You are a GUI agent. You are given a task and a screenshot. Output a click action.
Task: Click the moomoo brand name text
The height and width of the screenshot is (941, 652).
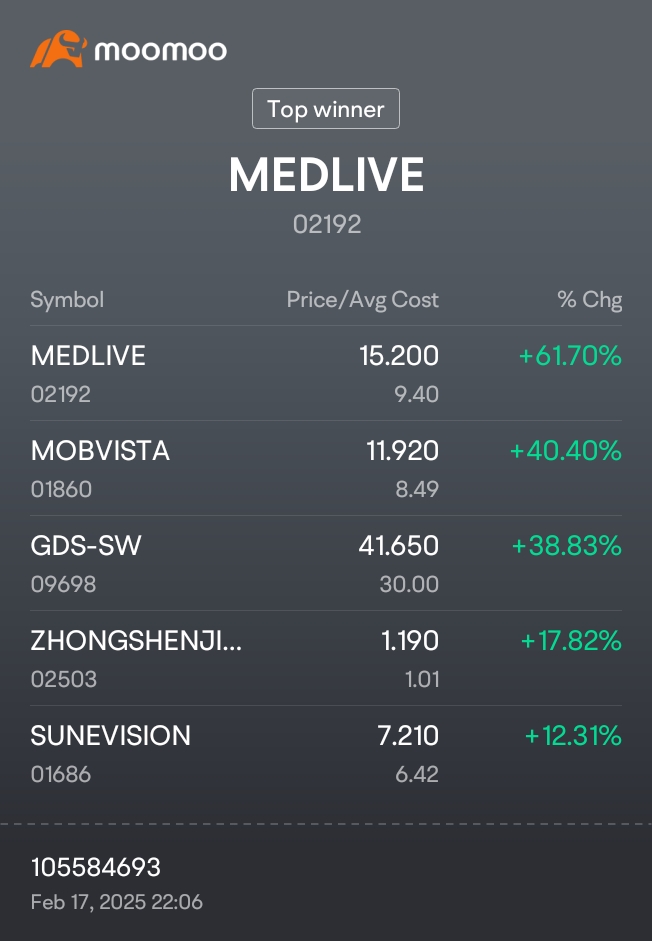click(160, 50)
